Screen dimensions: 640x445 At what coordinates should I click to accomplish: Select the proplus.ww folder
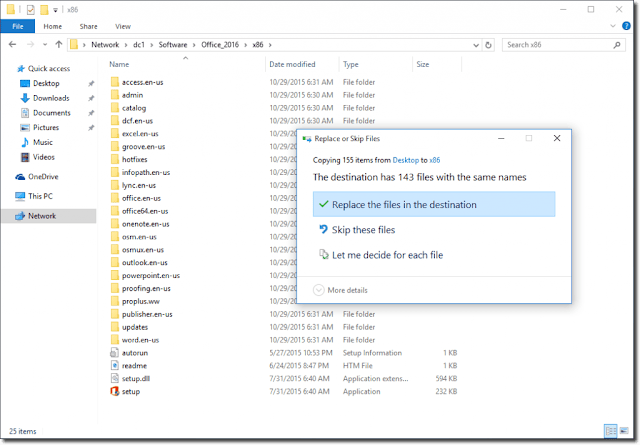[x=140, y=301]
